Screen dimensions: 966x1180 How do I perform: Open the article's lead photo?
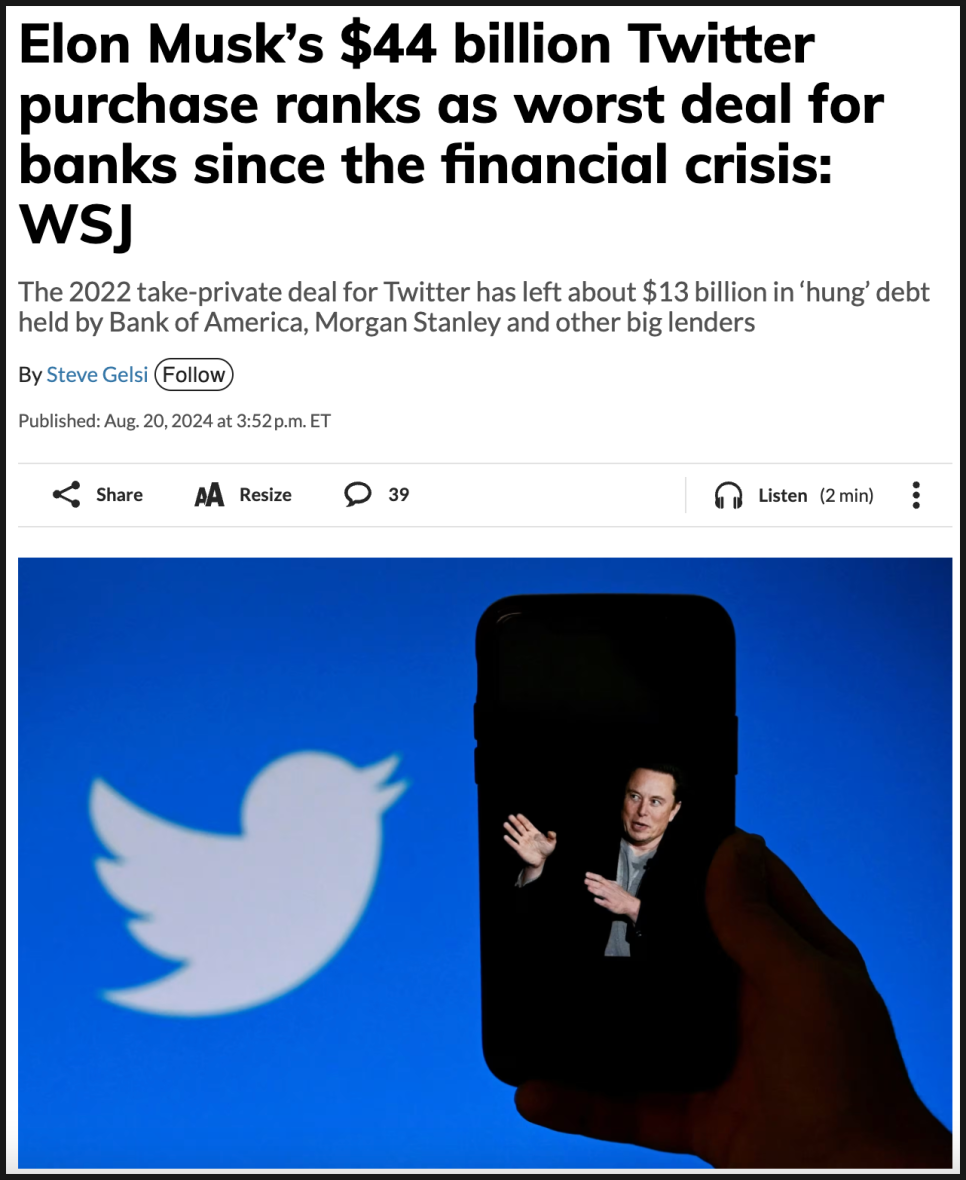[x=485, y=862]
